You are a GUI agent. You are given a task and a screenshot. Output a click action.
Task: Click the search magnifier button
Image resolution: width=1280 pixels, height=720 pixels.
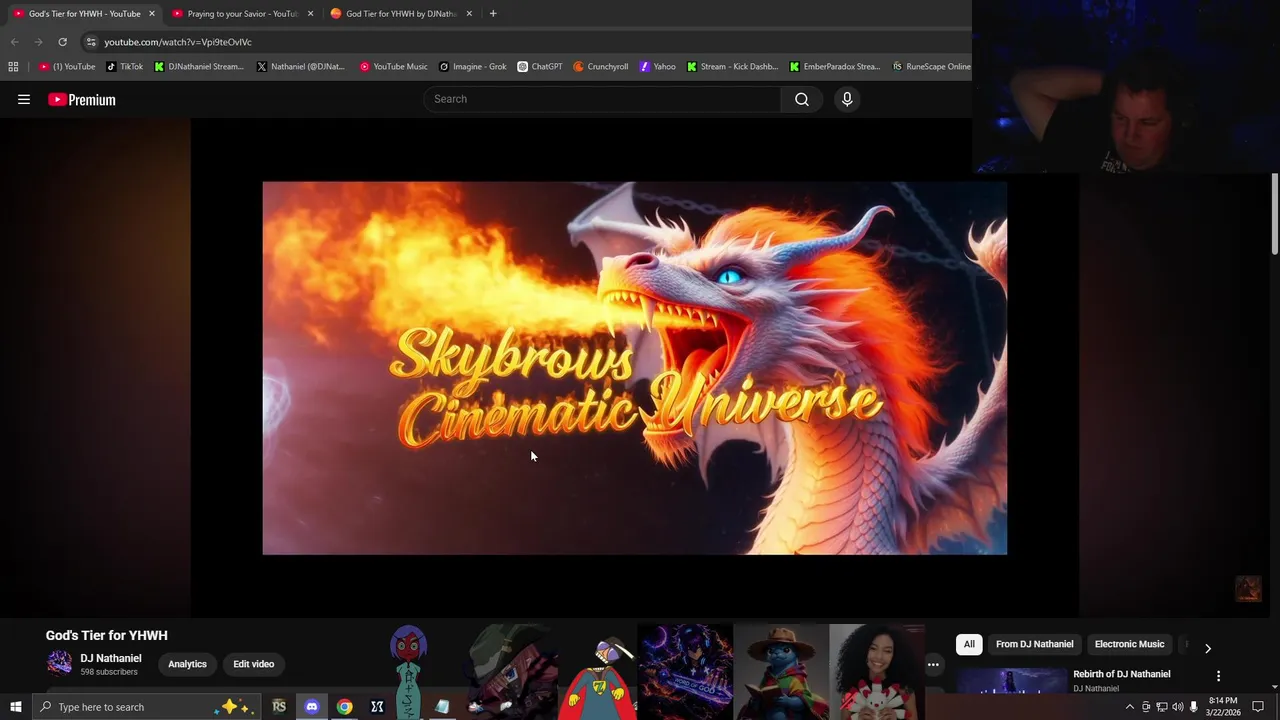click(x=802, y=99)
